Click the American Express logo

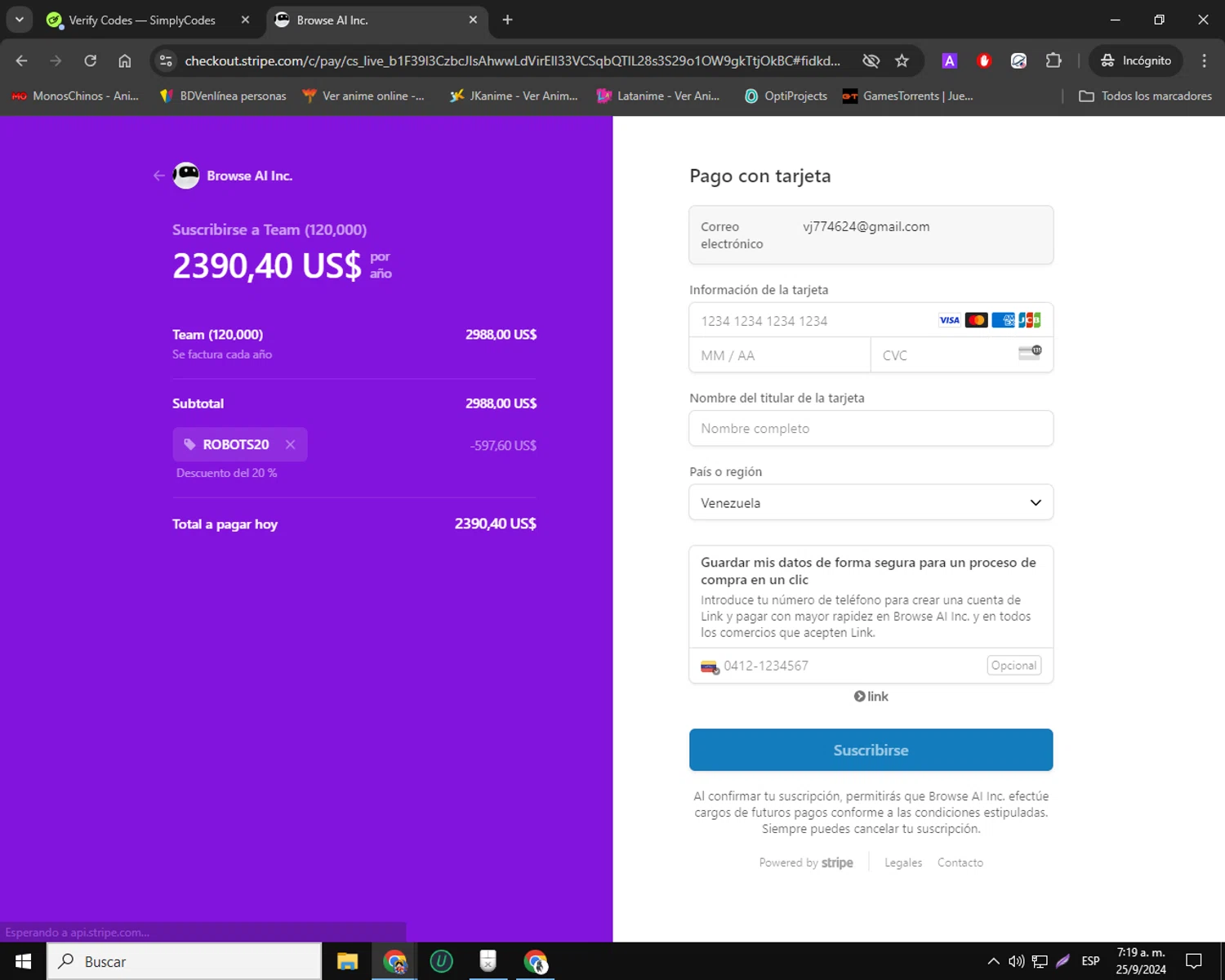pyautogui.click(x=1003, y=320)
